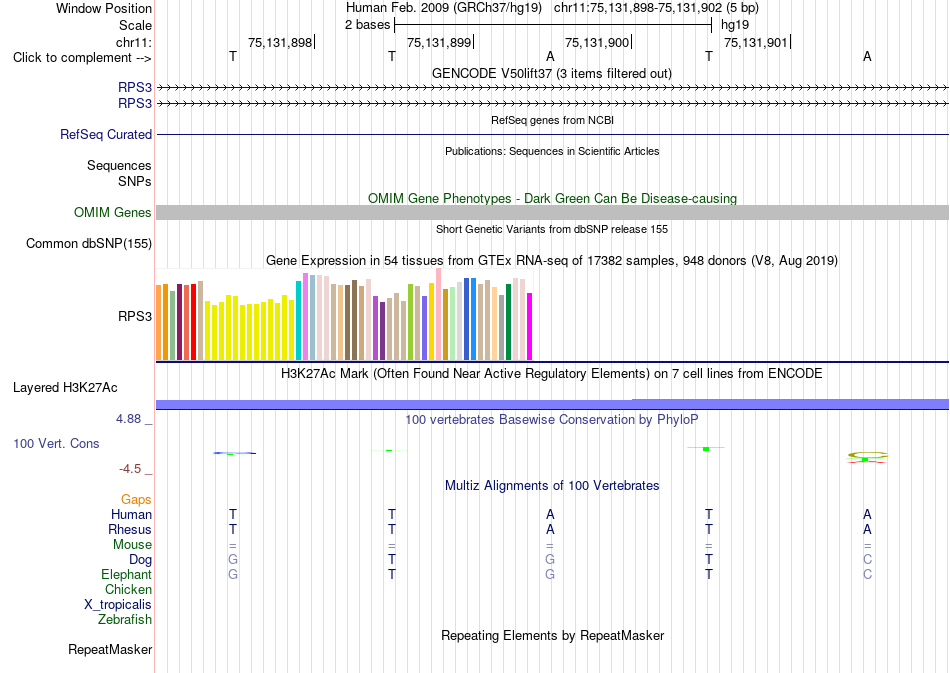
Task: Click the tallest pink bar in GTEx chart
Action: point(439,314)
